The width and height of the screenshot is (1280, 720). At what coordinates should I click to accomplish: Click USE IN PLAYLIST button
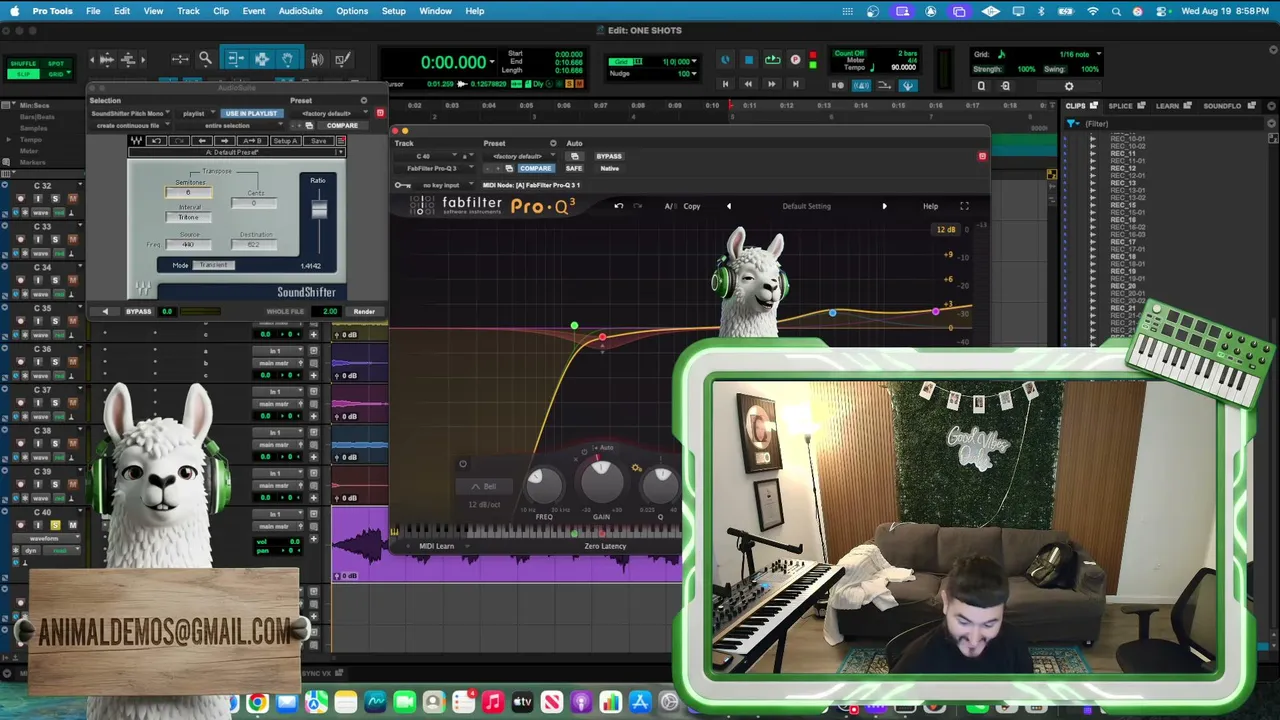[251, 113]
